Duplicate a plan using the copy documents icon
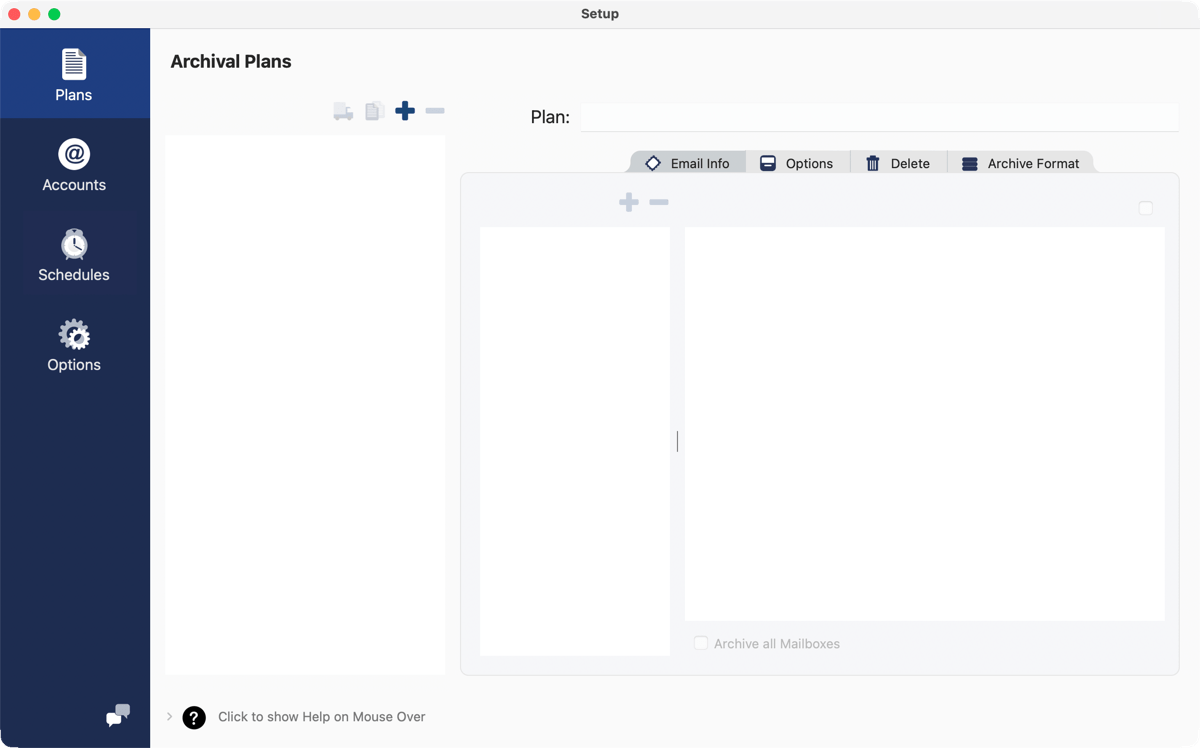 (374, 111)
